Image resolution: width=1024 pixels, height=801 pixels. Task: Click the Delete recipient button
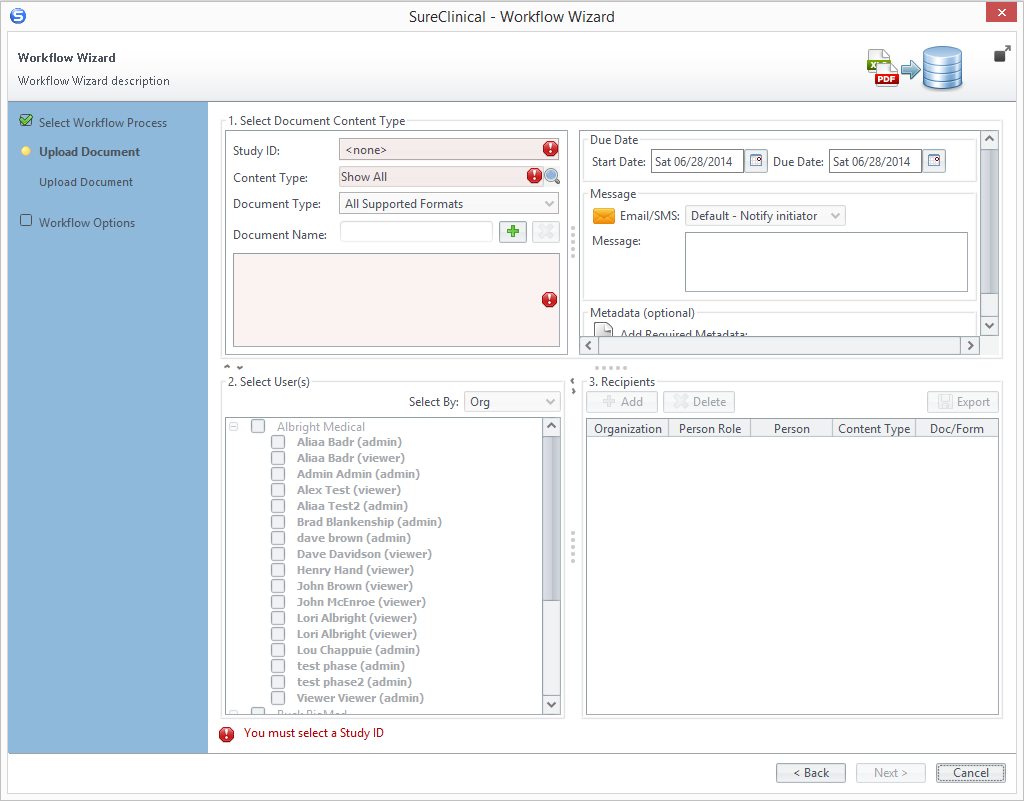coord(699,401)
